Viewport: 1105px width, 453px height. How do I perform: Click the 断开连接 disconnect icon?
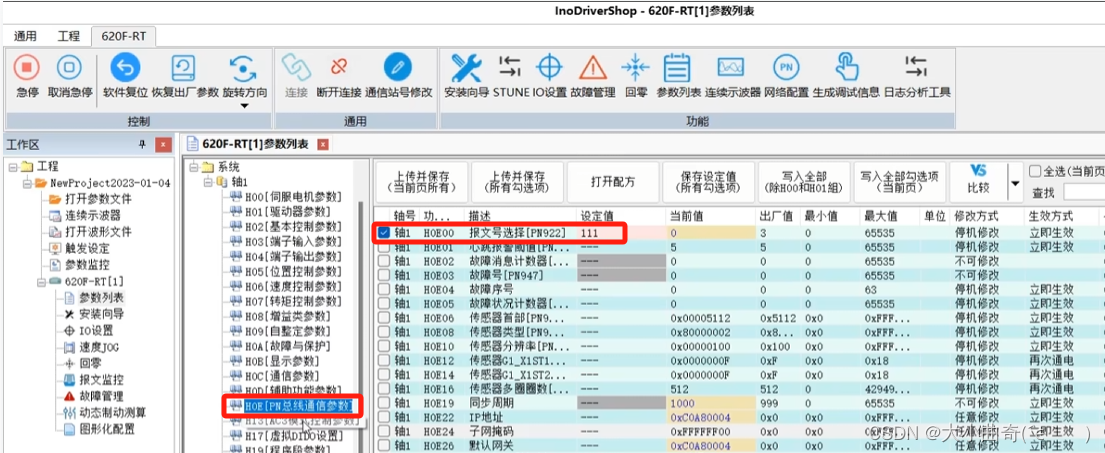339,68
